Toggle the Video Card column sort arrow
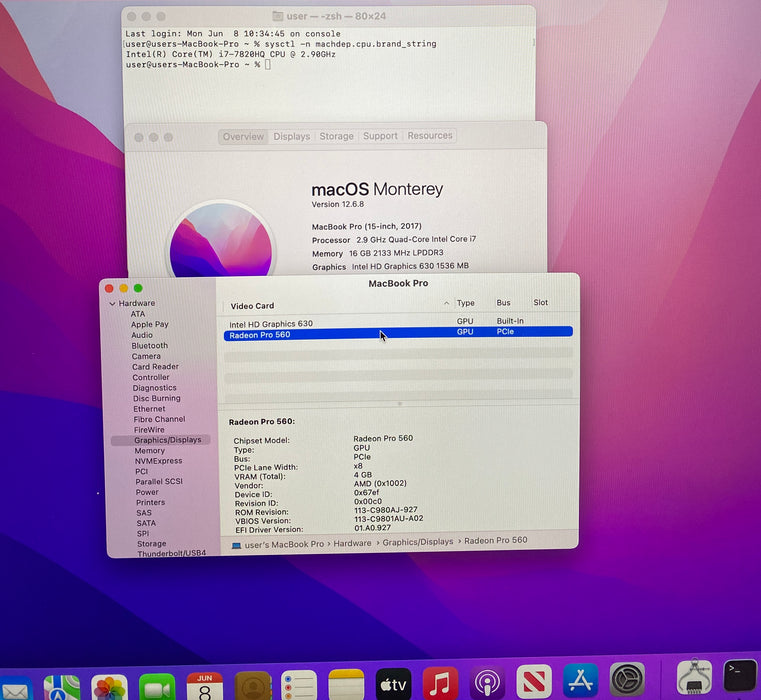 pos(446,303)
